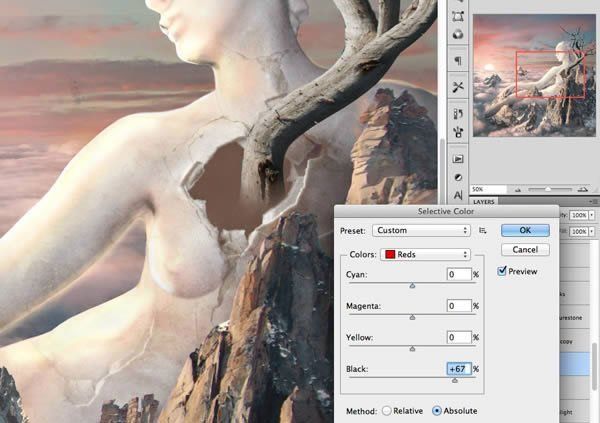Adjust the Yellow slider handle

point(412,349)
